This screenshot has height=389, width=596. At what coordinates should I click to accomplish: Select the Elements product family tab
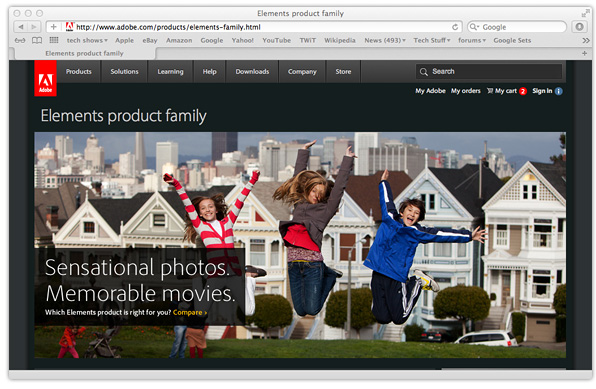84,54
